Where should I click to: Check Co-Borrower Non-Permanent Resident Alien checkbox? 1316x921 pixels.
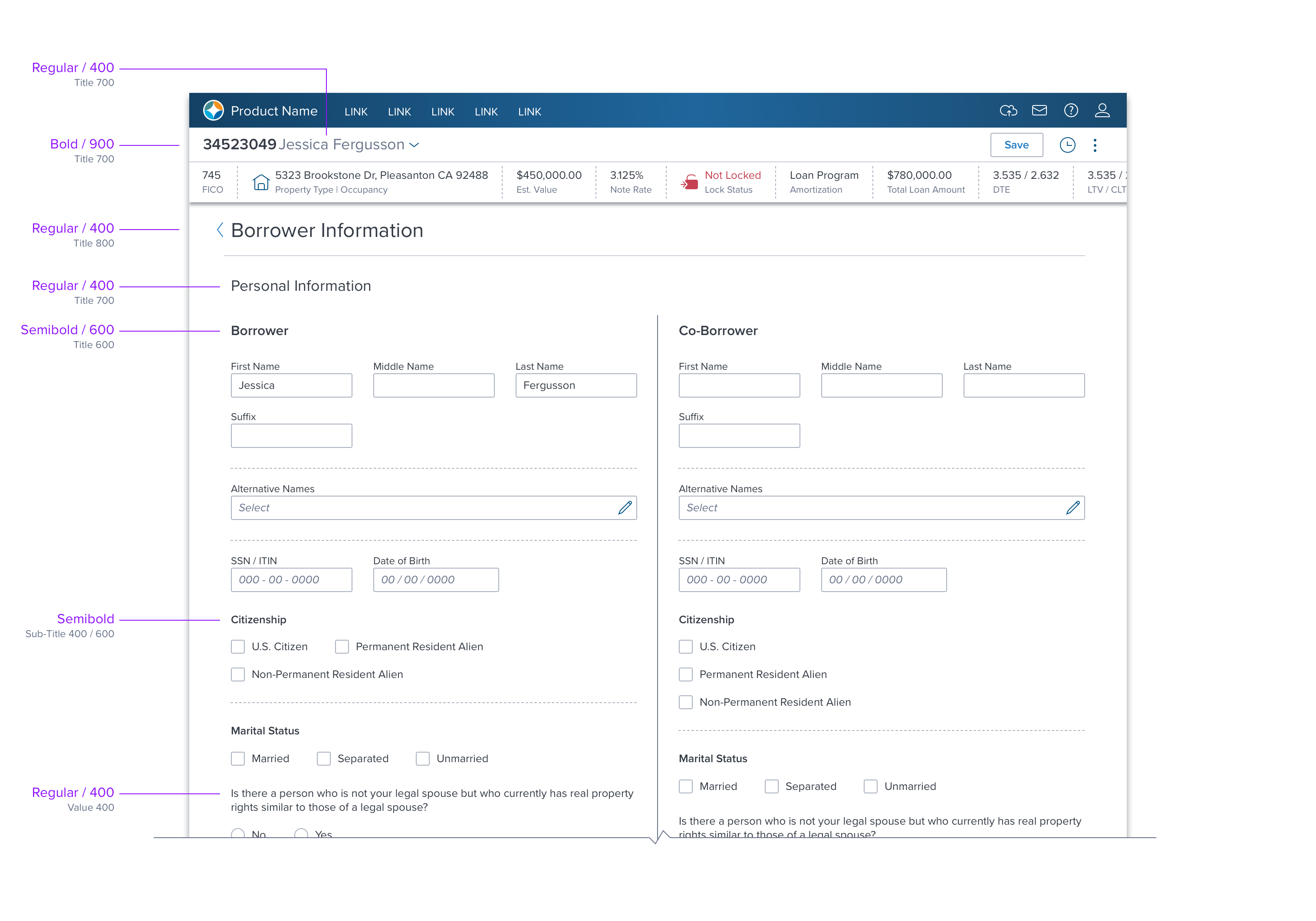coord(685,702)
